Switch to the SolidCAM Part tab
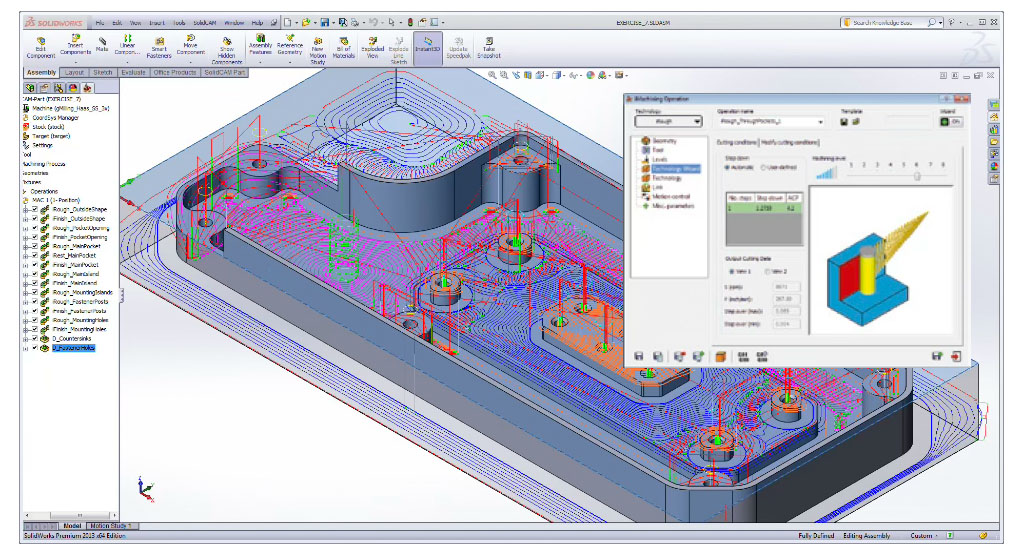 tap(226, 72)
